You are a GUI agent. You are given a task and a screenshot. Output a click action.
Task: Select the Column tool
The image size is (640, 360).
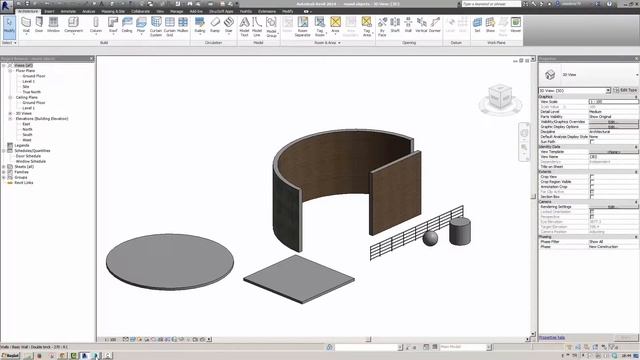click(96, 25)
